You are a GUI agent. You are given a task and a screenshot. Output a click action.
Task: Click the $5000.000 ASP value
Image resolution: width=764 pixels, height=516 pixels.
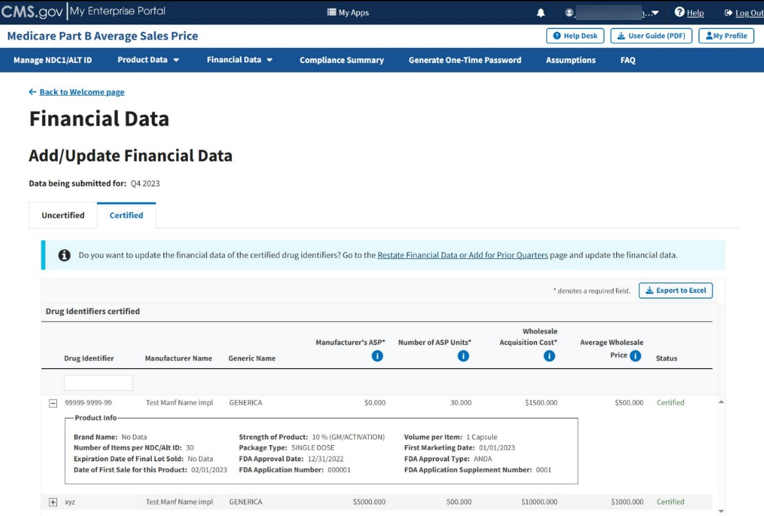(369, 502)
